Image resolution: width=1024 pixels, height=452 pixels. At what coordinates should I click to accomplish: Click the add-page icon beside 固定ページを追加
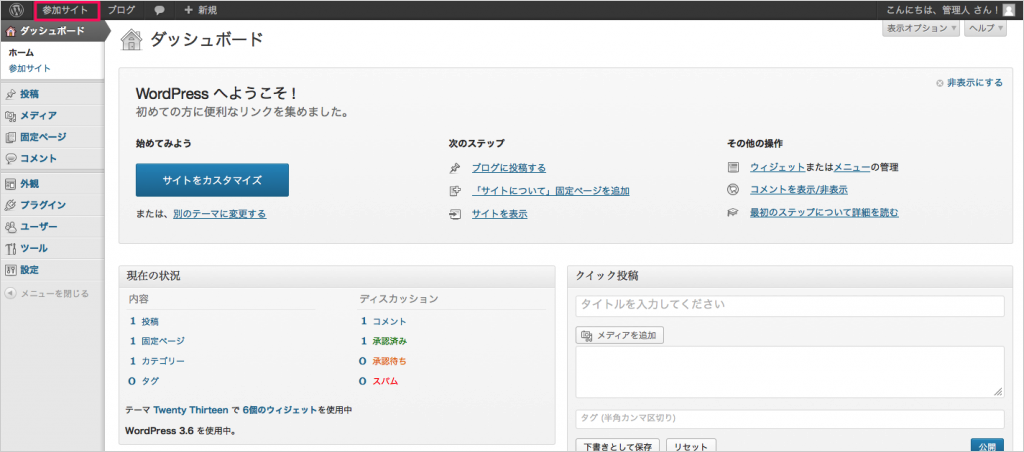(x=455, y=191)
